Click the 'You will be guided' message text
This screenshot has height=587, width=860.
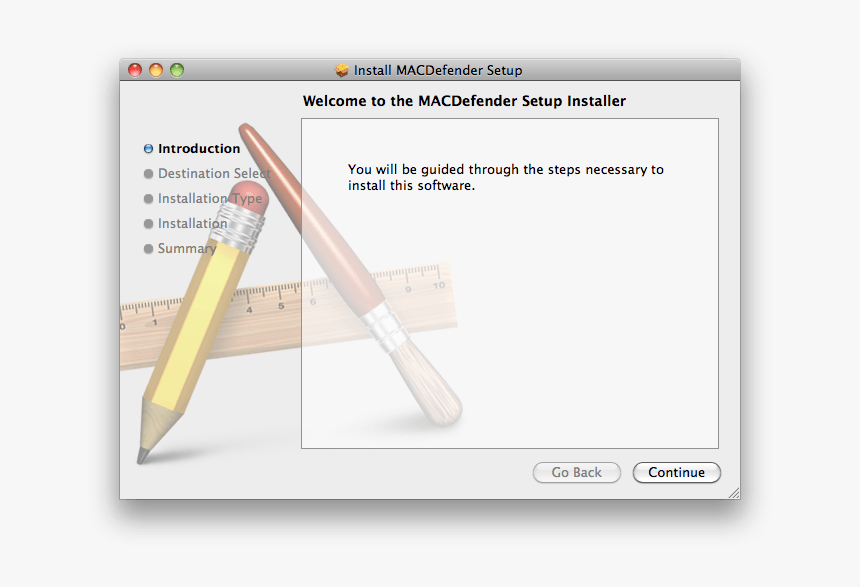pos(506,177)
